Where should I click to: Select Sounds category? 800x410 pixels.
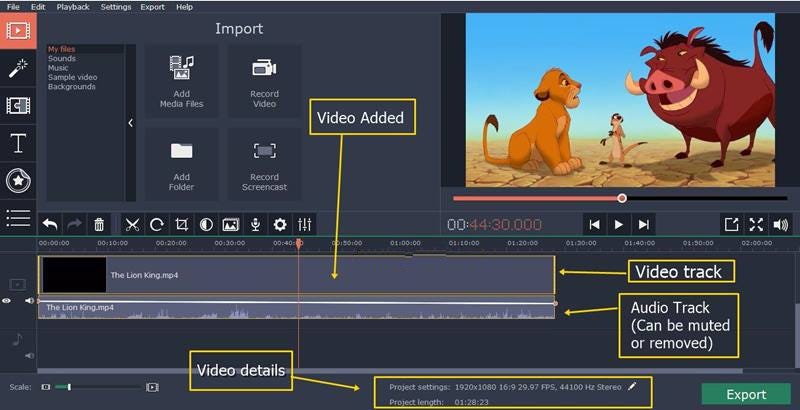62,59
